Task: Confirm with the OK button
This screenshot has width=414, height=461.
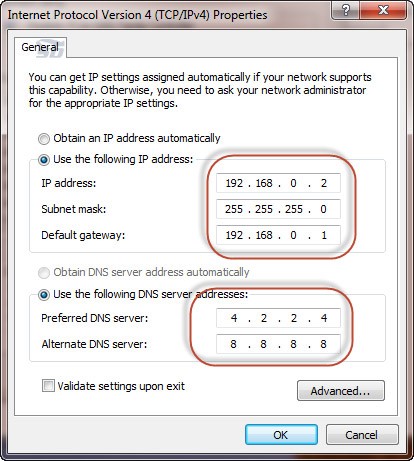Action: point(281,435)
